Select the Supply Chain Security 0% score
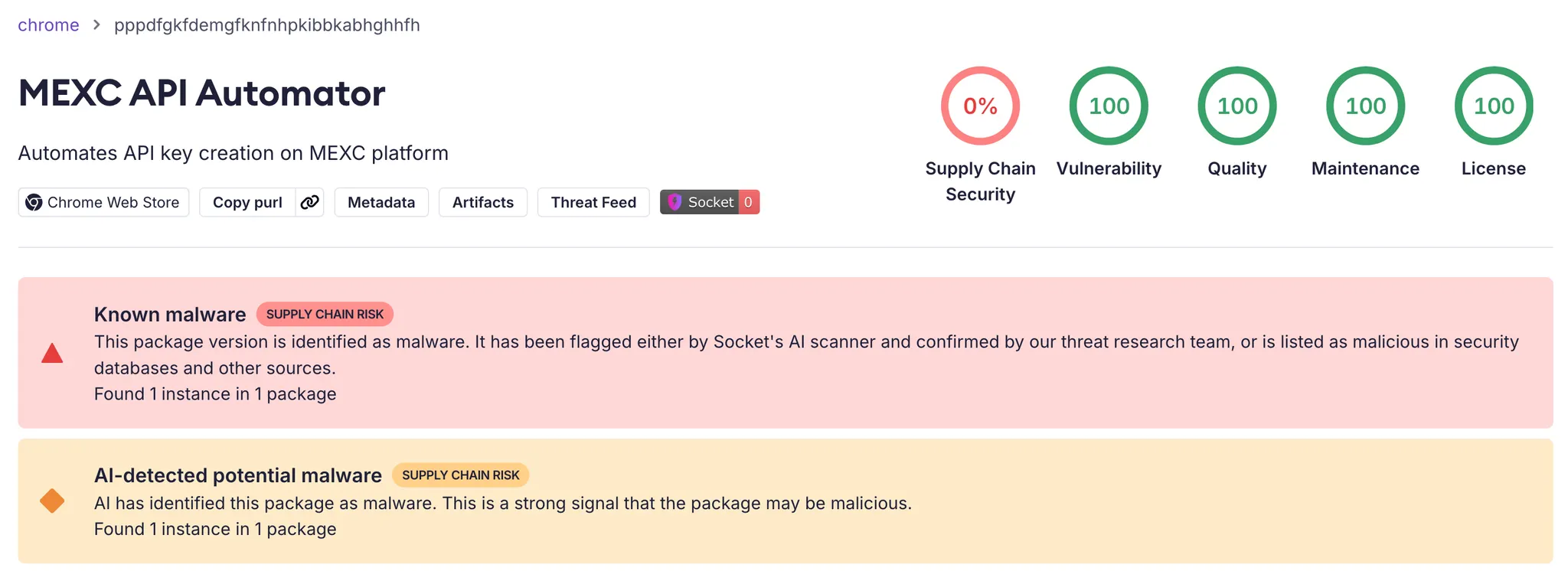 [980, 106]
